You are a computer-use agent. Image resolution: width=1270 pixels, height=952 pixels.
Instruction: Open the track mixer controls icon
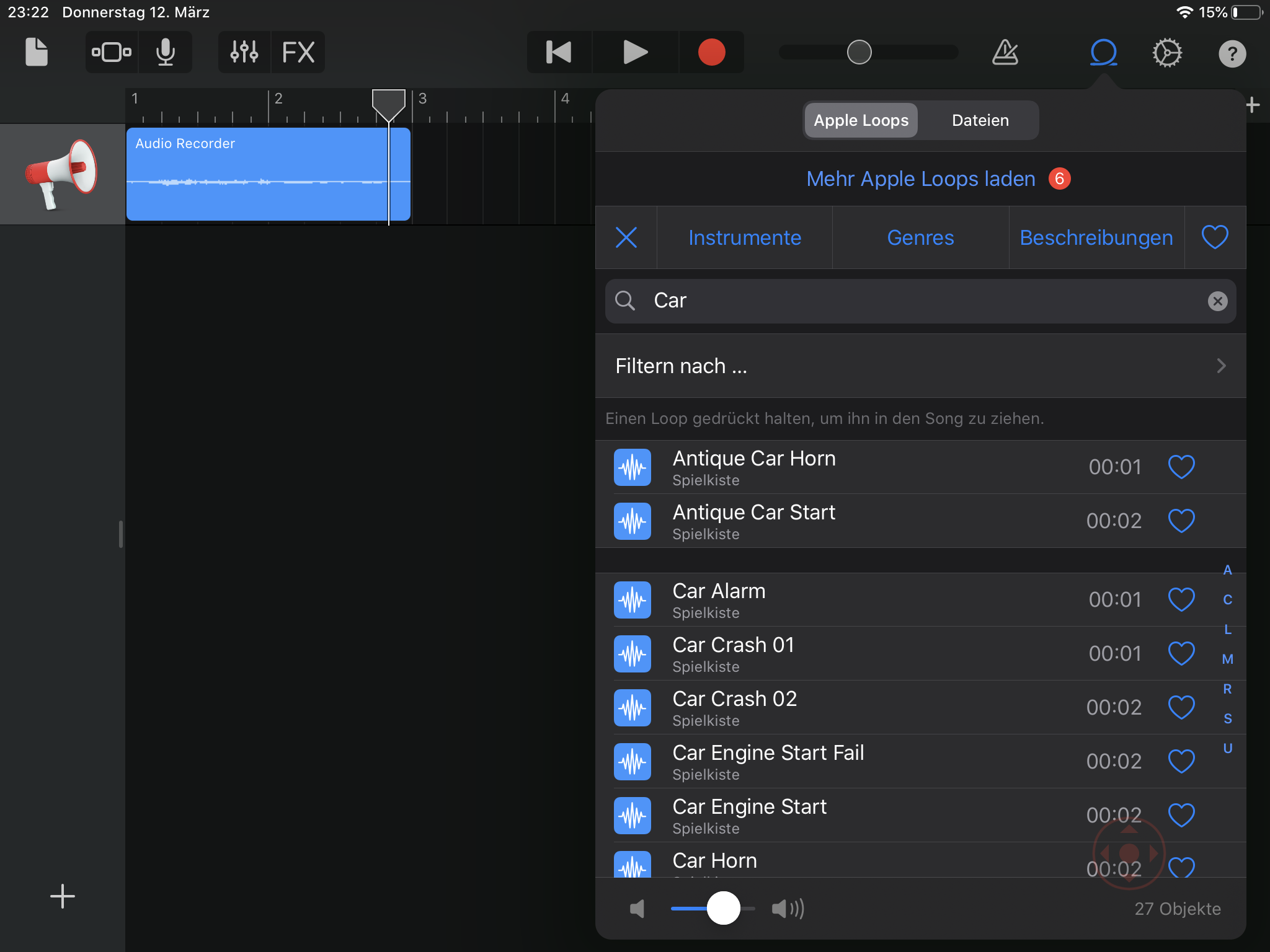tap(244, 52)
